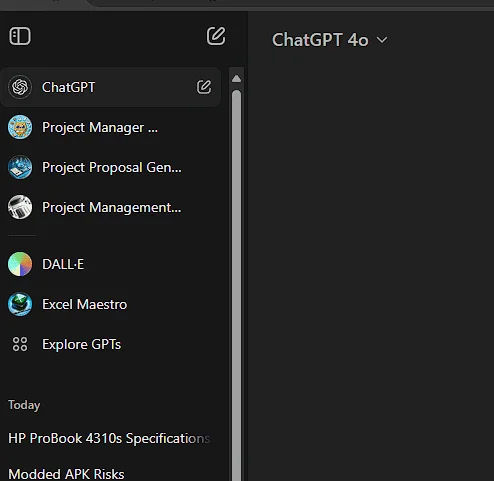
Task: Click the new chat icon in ChatGPT row
Action: 204,87
